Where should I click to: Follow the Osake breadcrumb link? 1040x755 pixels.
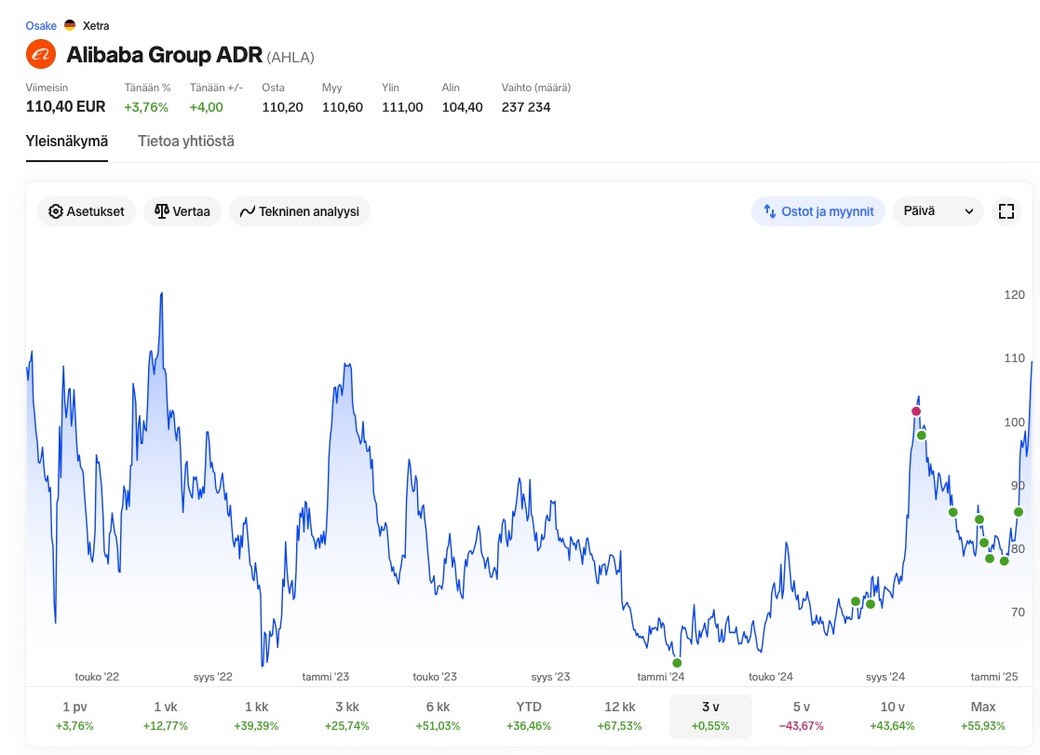click(x=41, y=25)
